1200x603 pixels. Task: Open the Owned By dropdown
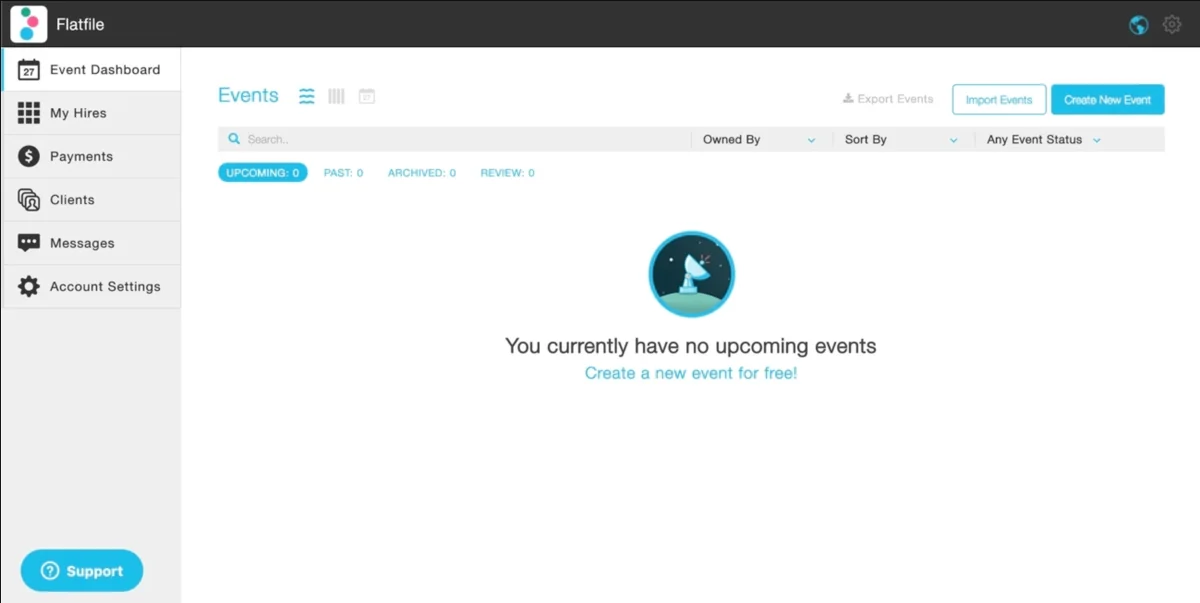pos(760,139)
